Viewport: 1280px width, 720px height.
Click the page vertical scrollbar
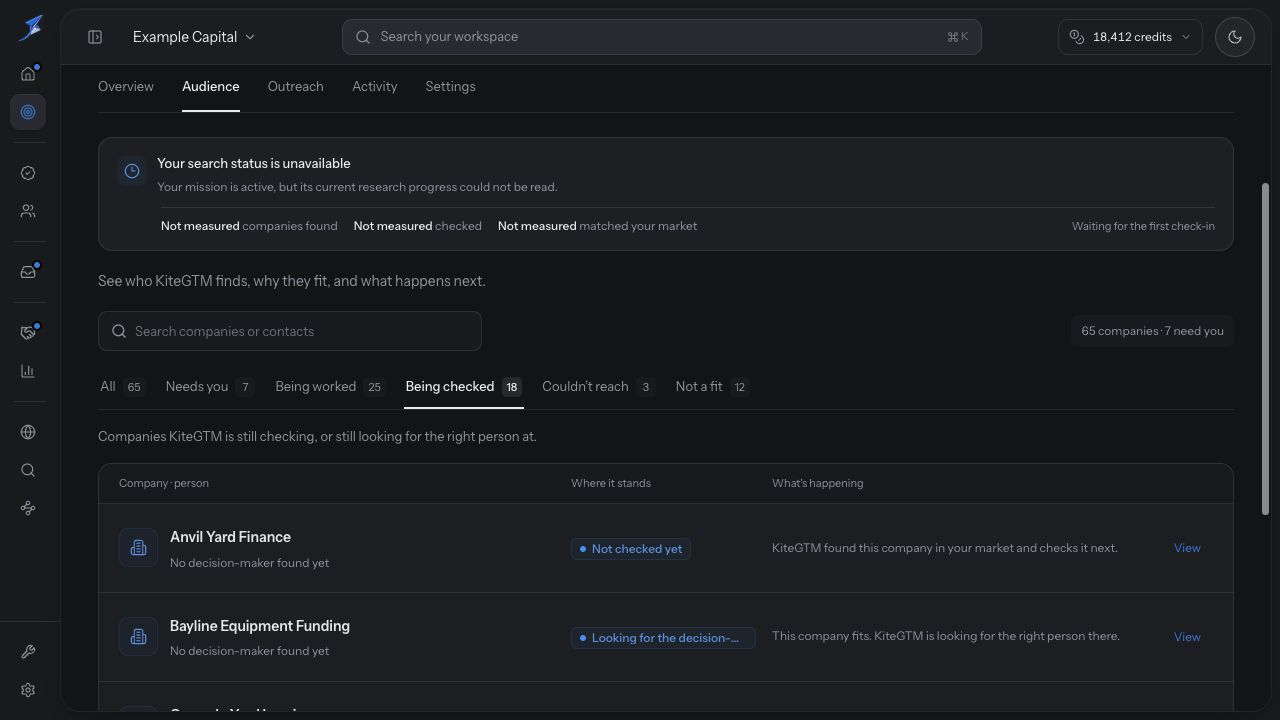point(1265,350)
